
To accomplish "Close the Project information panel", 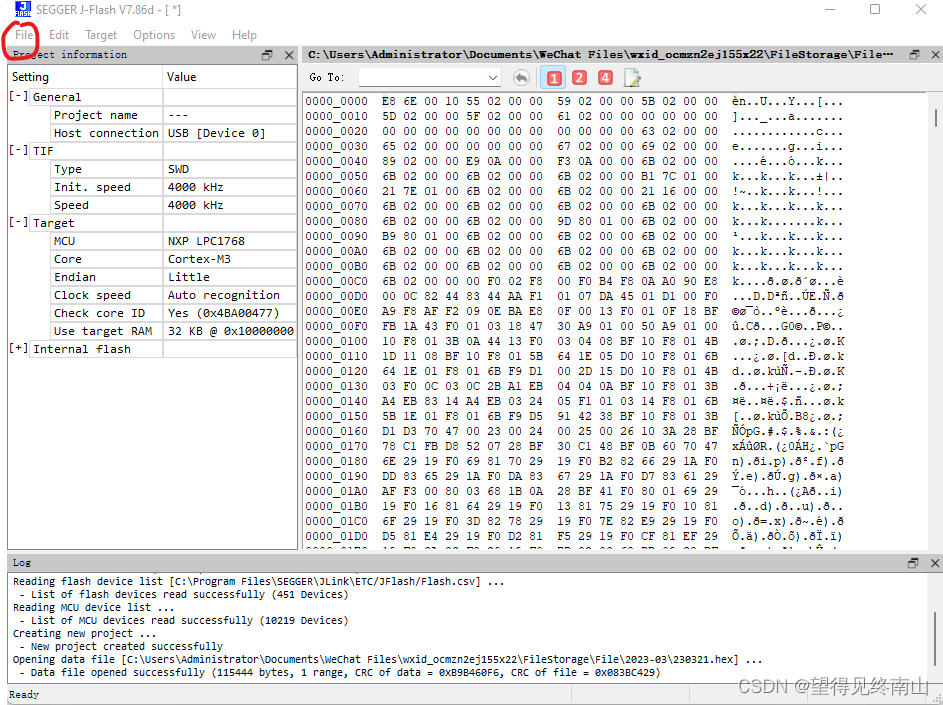I will coord(289,55).
